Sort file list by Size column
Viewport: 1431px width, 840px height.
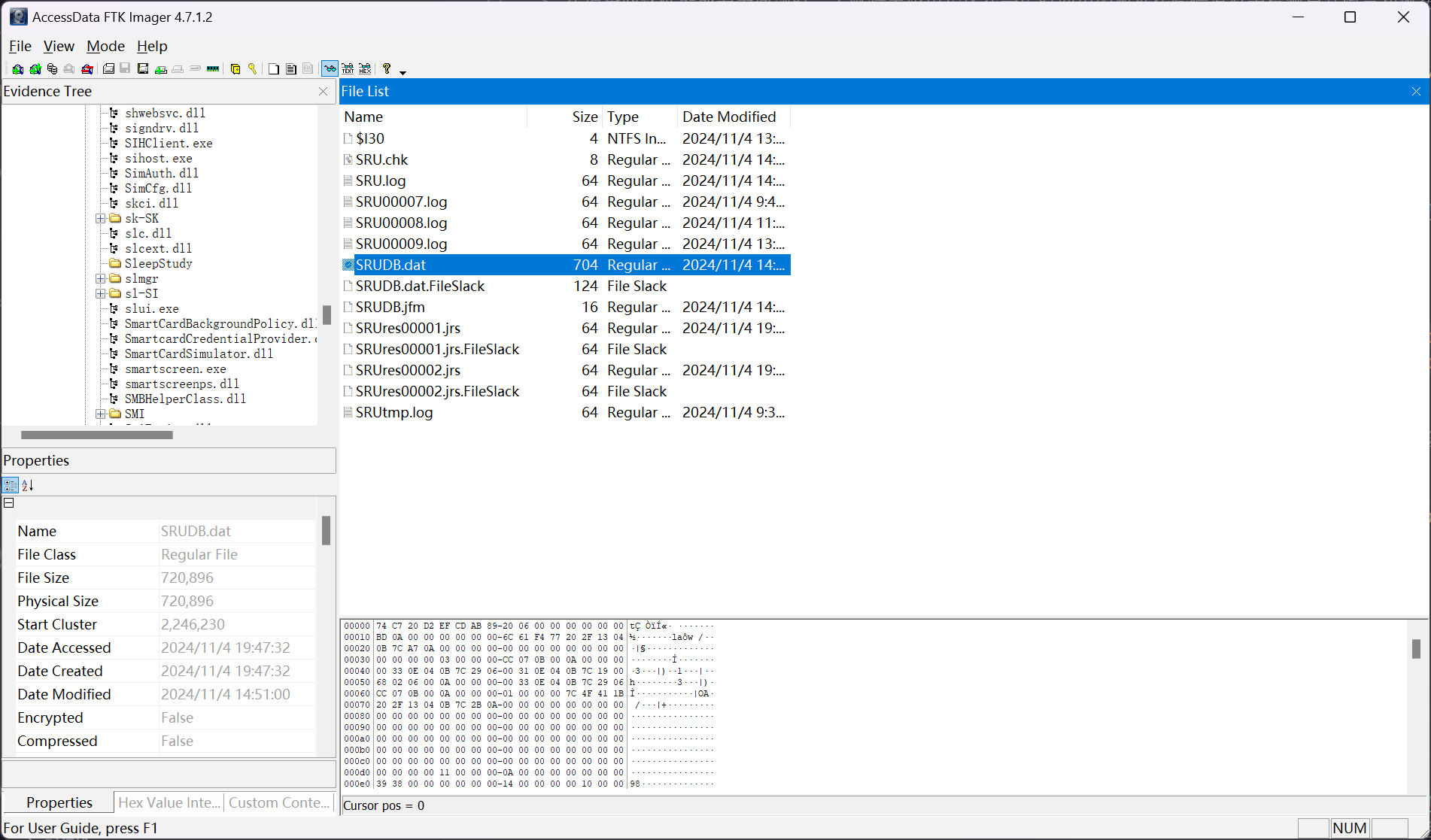[564, 117]
